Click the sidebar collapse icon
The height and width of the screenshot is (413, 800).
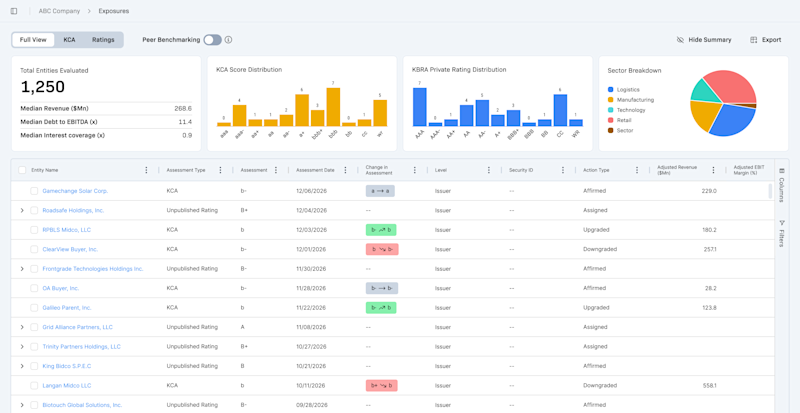tap(14, 11)
